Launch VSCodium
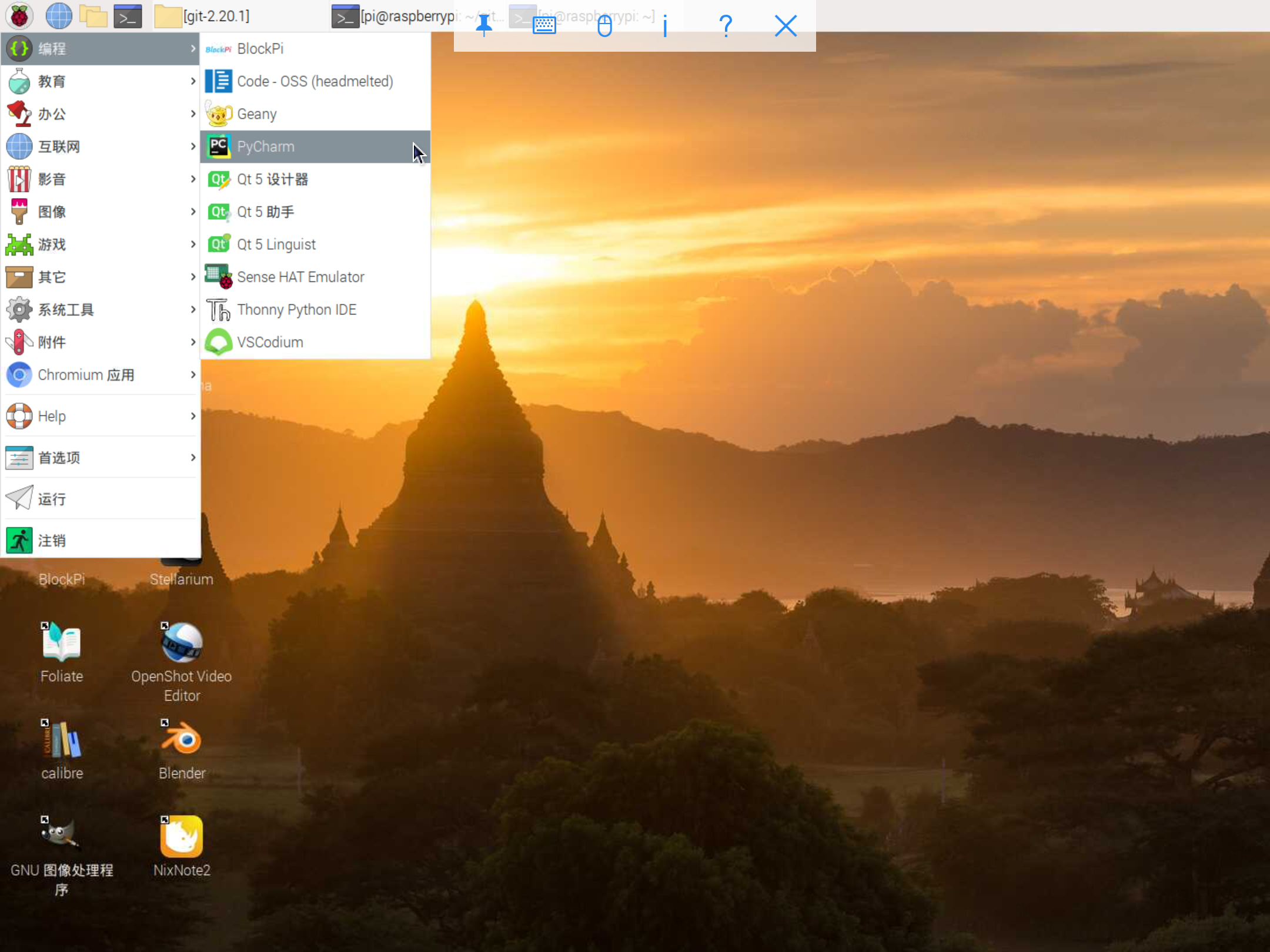The image size is (1270, 952). (316, 342)
